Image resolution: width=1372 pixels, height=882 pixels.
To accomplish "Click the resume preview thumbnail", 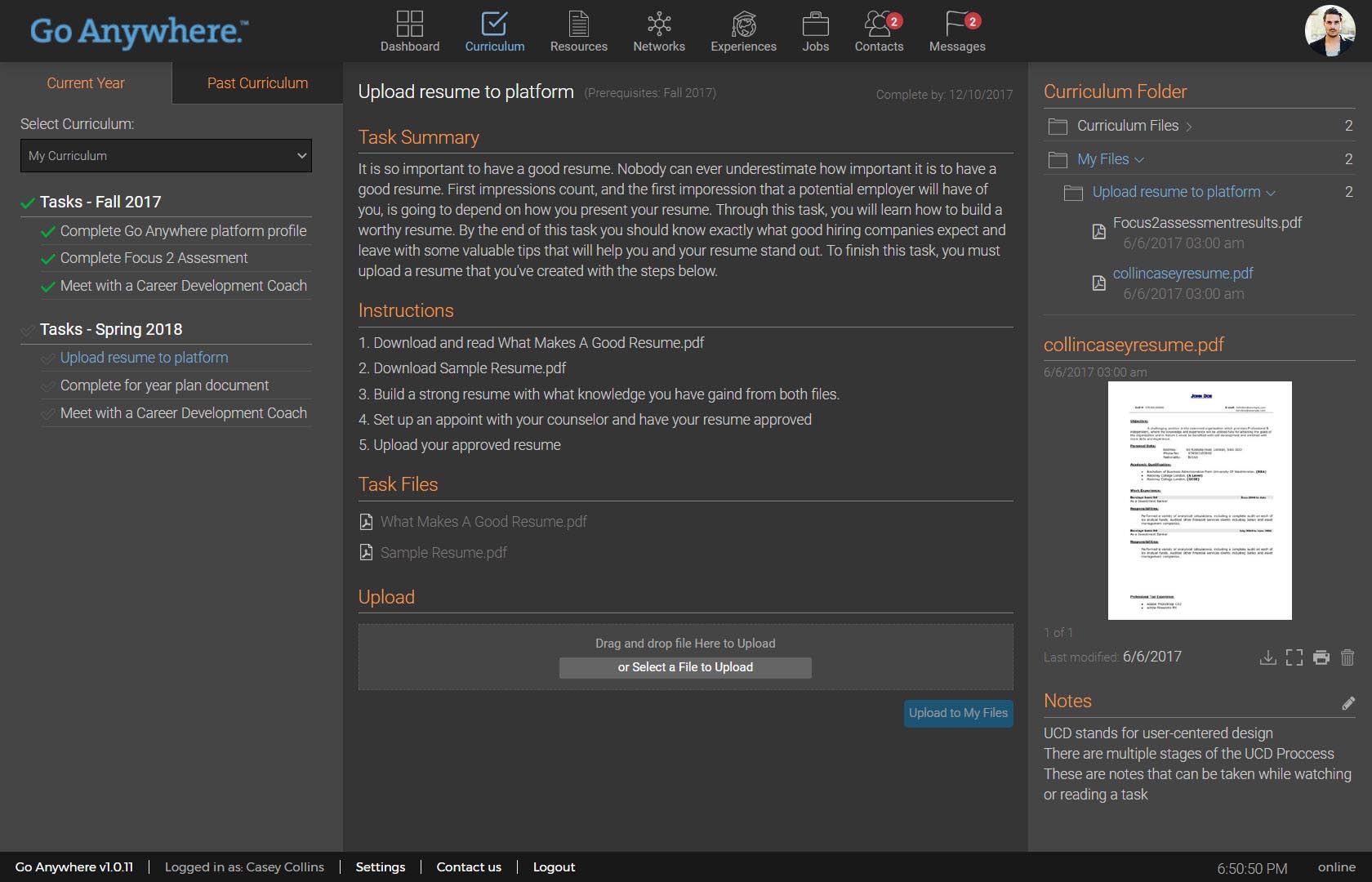I will coord(1199,500).
